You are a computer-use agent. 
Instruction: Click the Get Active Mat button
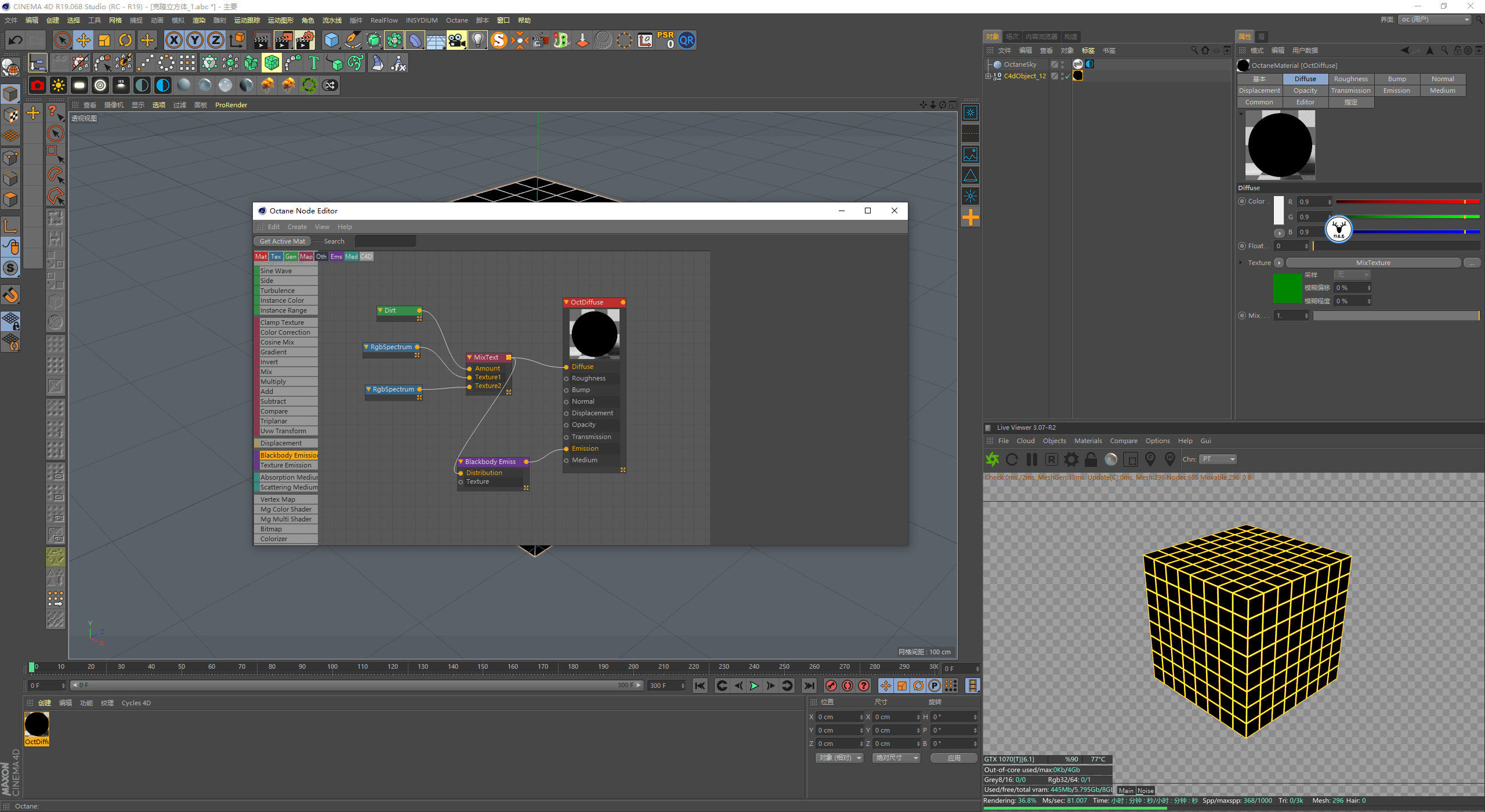tap(282, 241)
